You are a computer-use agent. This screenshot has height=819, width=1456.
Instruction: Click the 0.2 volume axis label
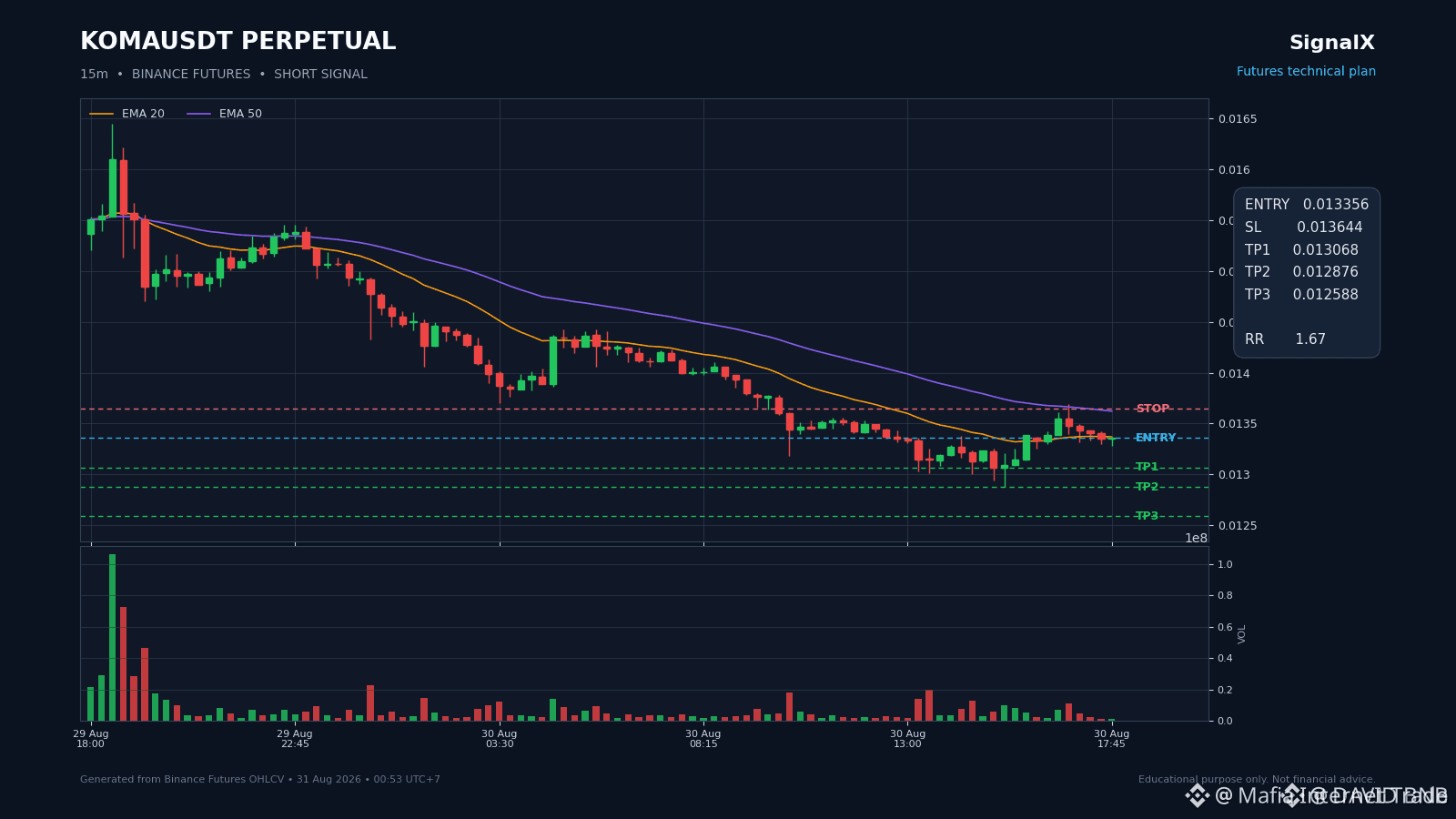point(1226,690)
